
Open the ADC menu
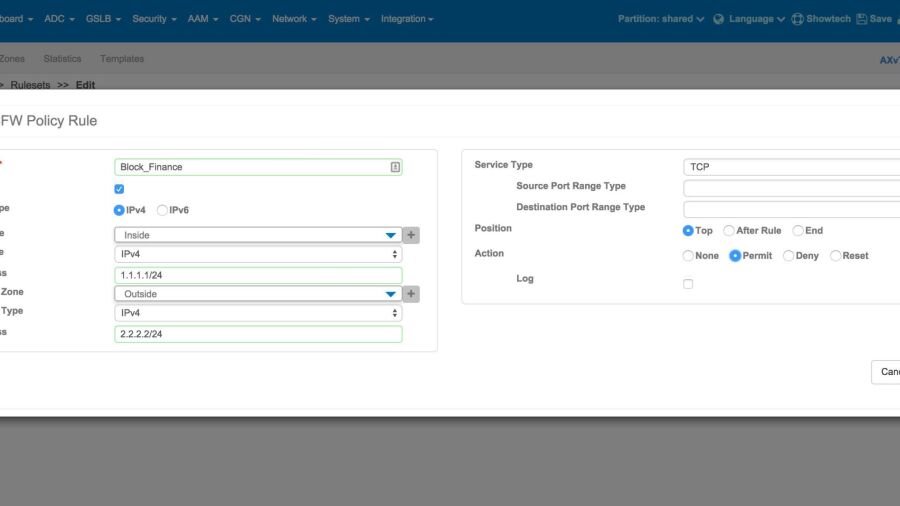point(59,19)
